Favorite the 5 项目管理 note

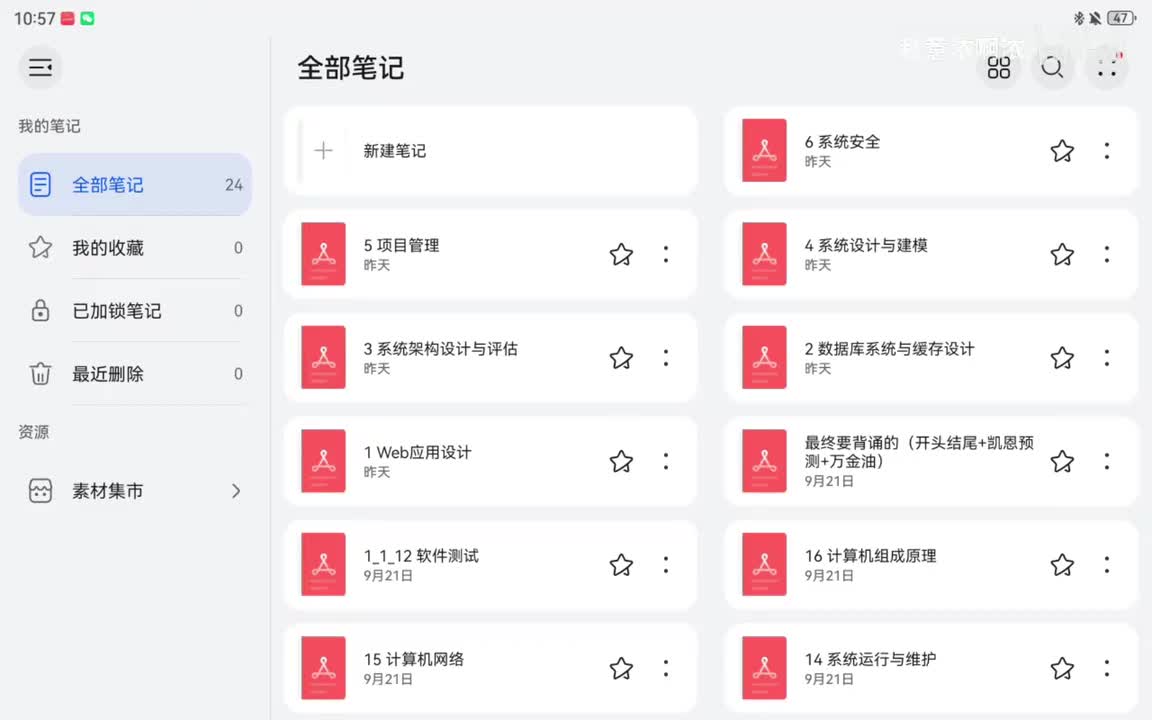pos(621,254)
